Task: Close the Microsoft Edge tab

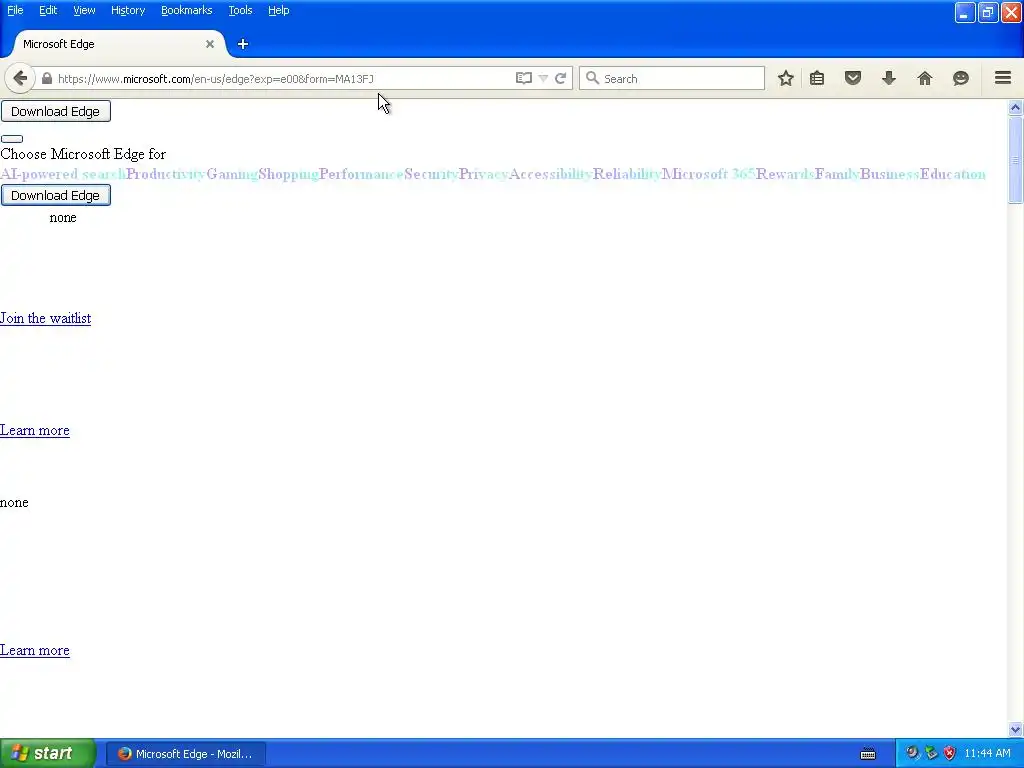Action: [x=210, y=44]
